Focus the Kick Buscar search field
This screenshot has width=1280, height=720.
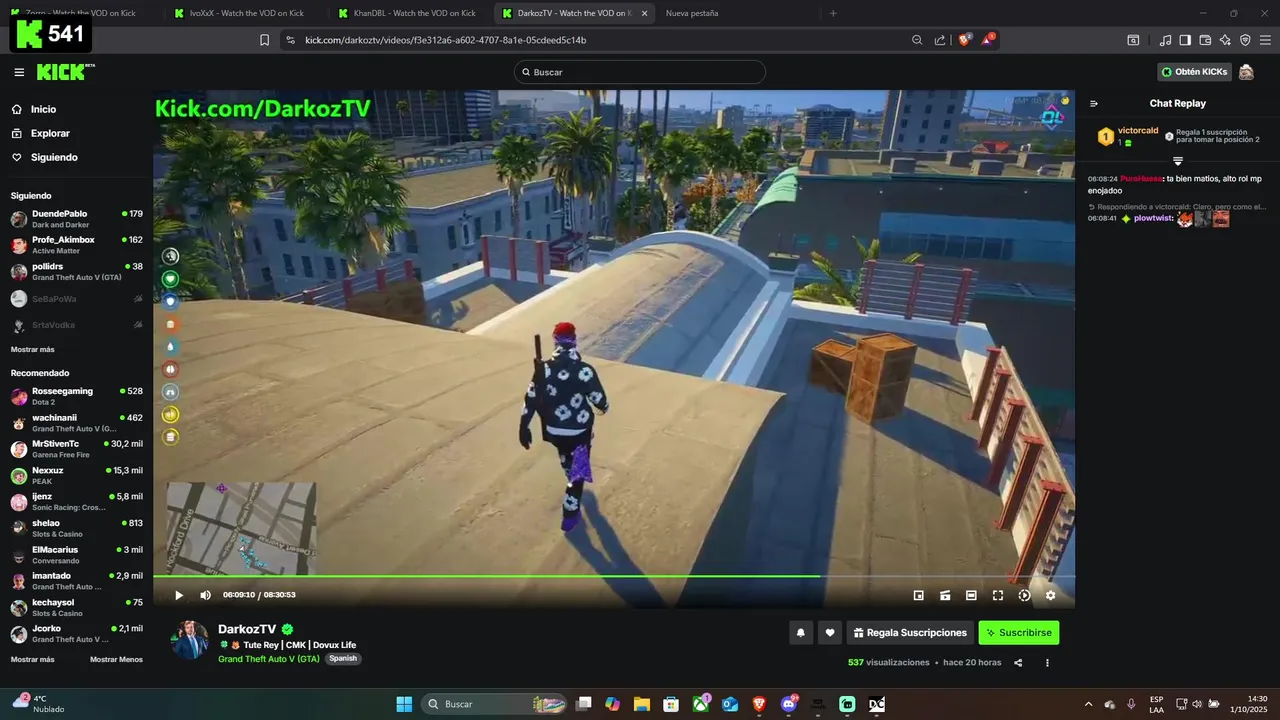click(640, 72)
